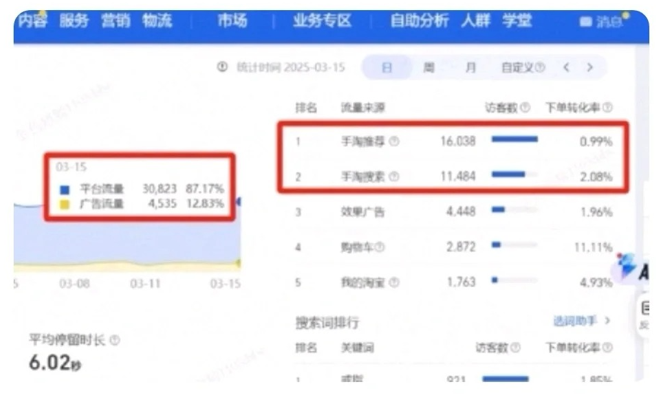
Task: Open the 物流 menu
Action: click(x=157, y=20)
